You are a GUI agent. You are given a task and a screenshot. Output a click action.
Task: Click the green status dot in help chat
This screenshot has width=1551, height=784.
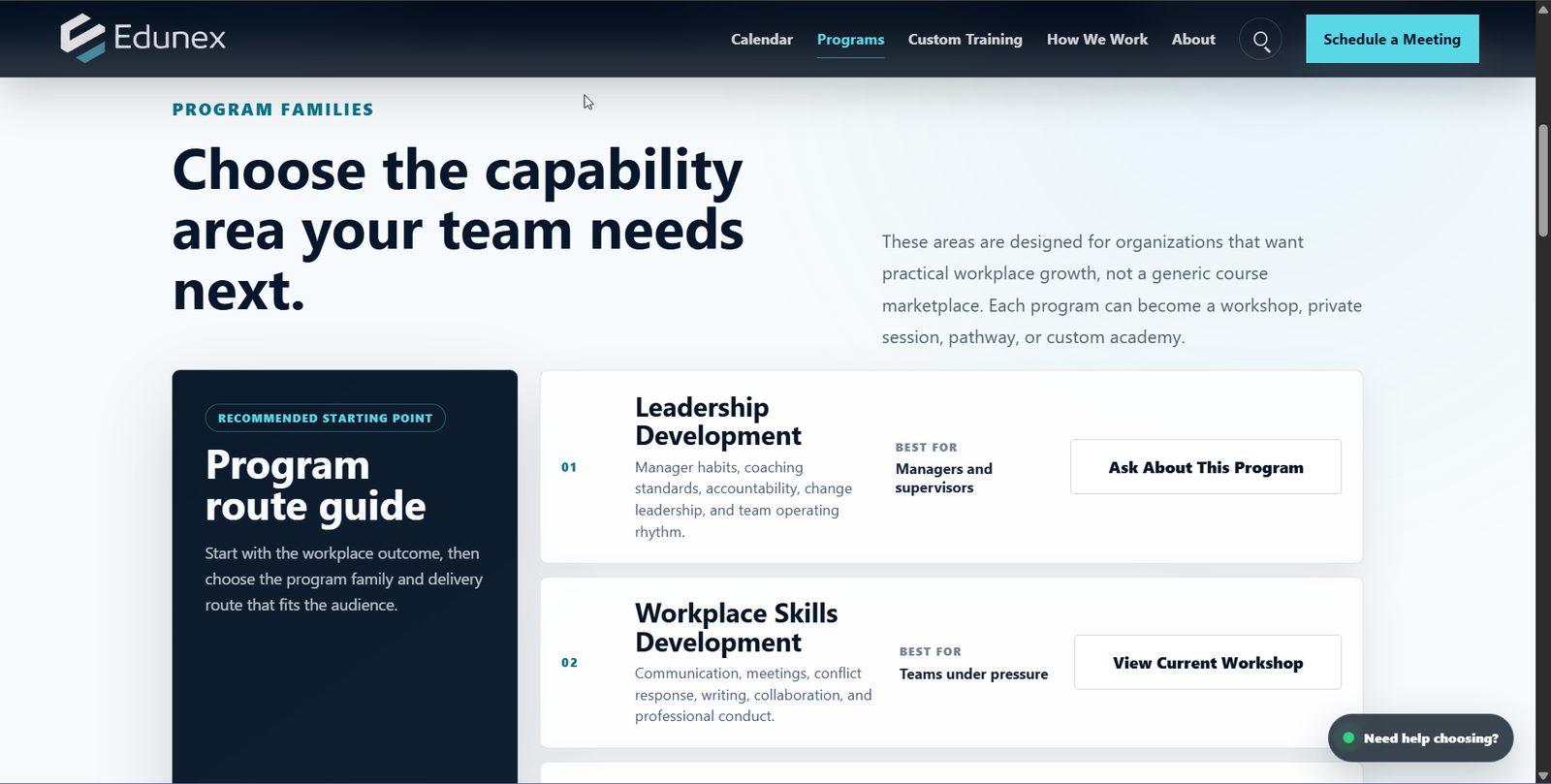1348,738
